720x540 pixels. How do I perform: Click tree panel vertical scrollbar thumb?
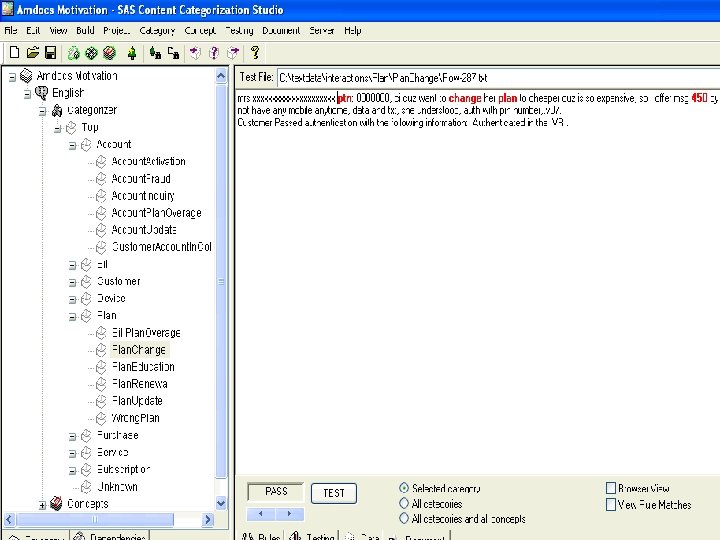coord(221,281)
